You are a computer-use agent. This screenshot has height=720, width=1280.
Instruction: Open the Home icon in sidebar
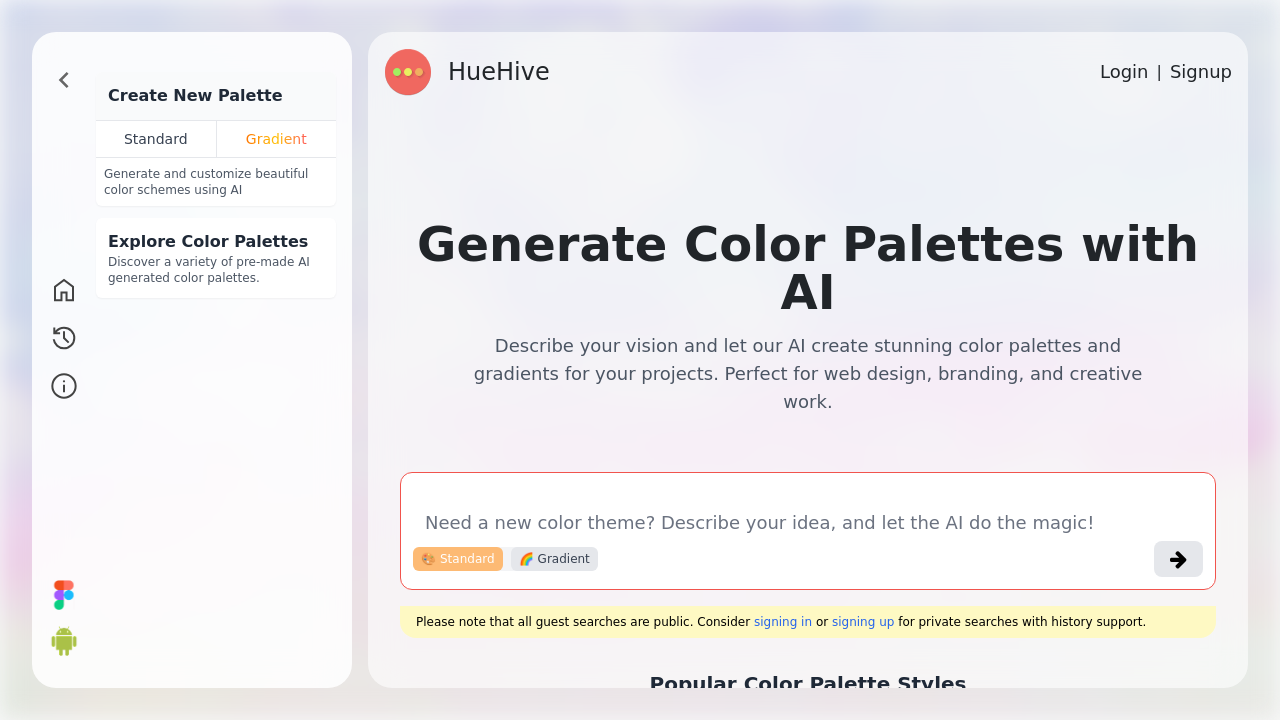pos(63,290)
